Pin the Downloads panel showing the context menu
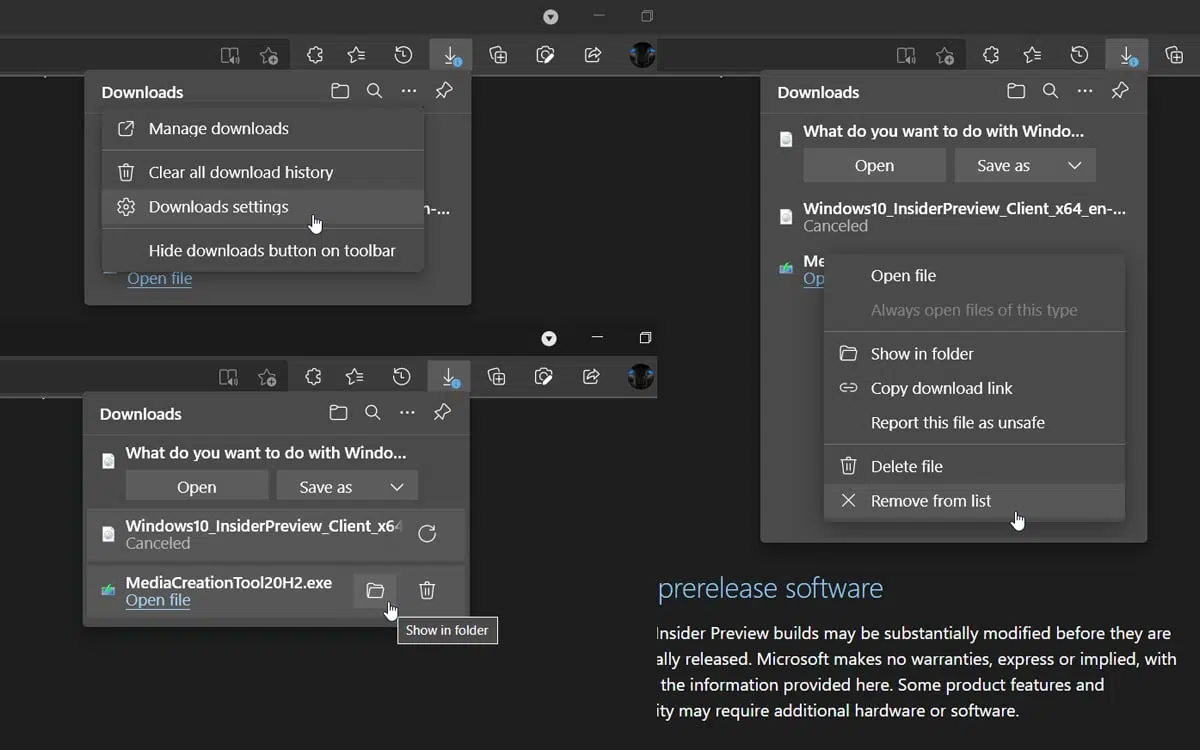The image size is (1200, 750). (x=1120, y=91)
